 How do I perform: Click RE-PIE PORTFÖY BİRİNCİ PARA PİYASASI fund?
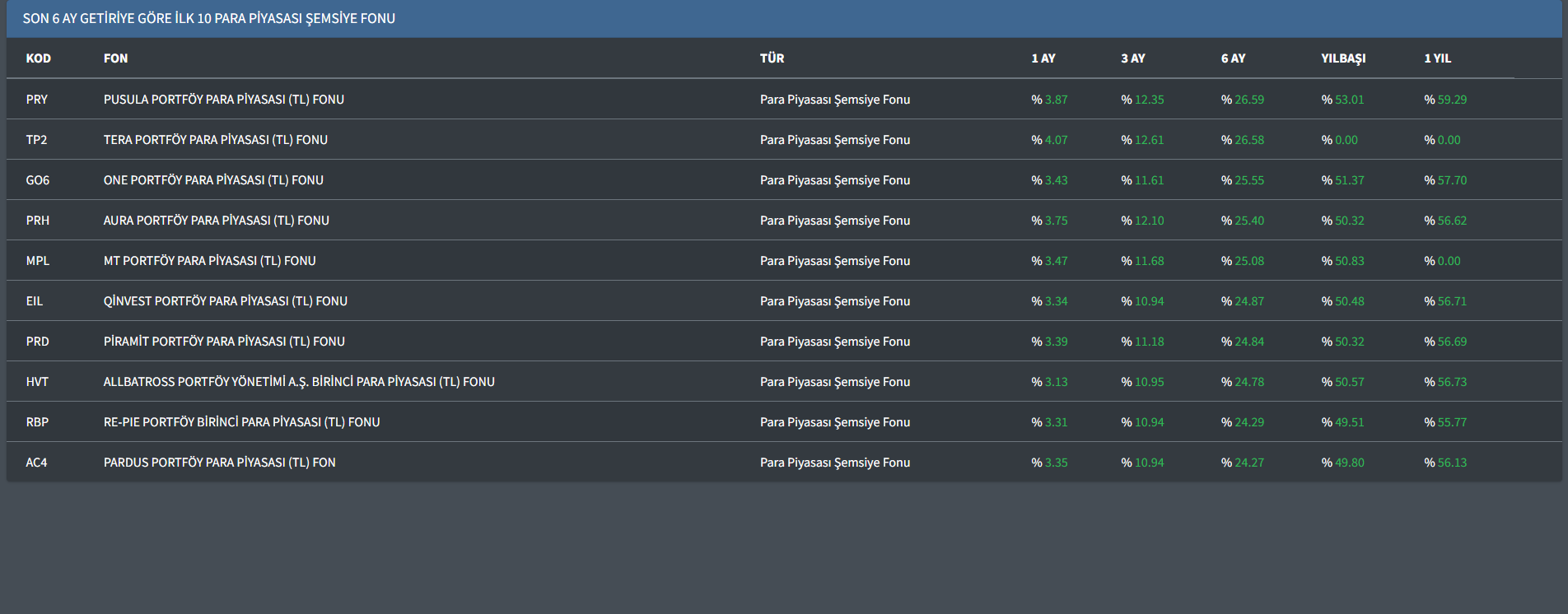click(241, 422)
